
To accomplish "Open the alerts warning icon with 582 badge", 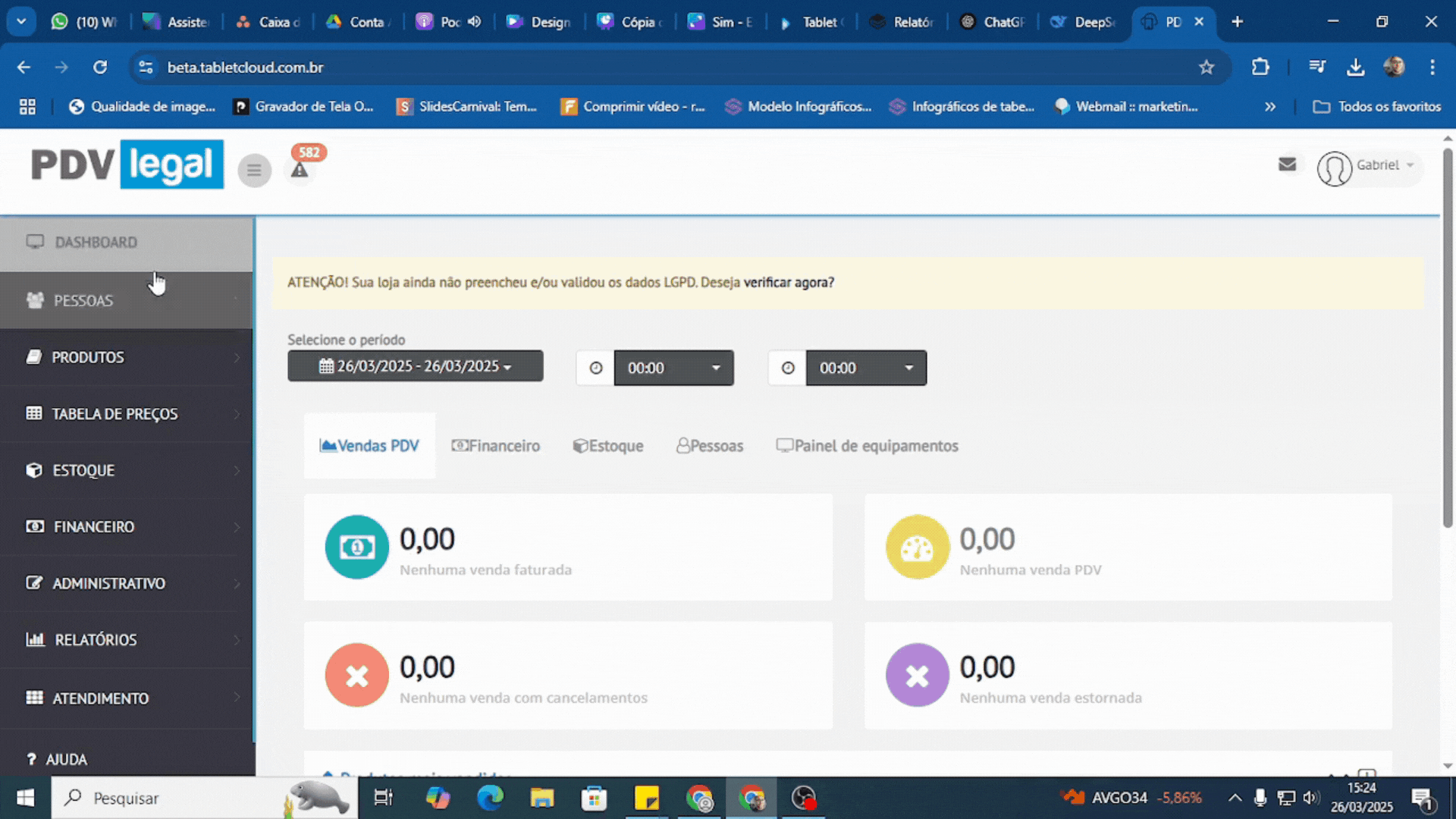I will (x=300, y=169).
